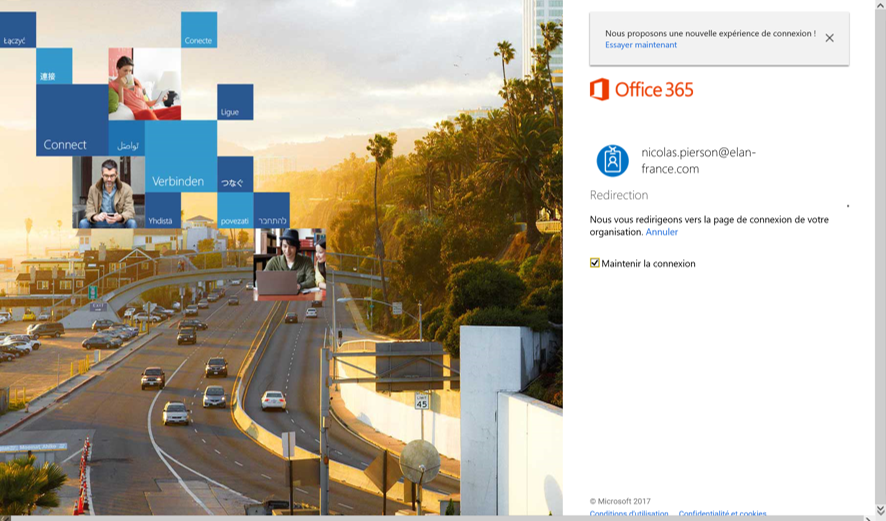Open the "Conditions d'utilisation" footer link
This screenshot has width=886, height=521.
point(628,514)
